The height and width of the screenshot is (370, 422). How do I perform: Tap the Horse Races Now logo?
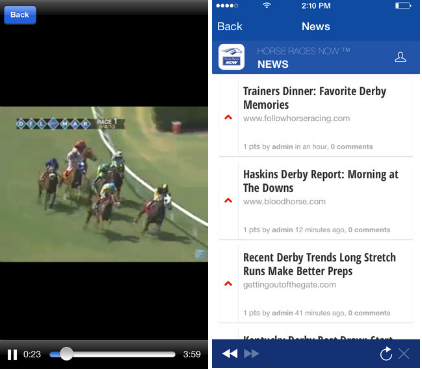coord(231,57)
